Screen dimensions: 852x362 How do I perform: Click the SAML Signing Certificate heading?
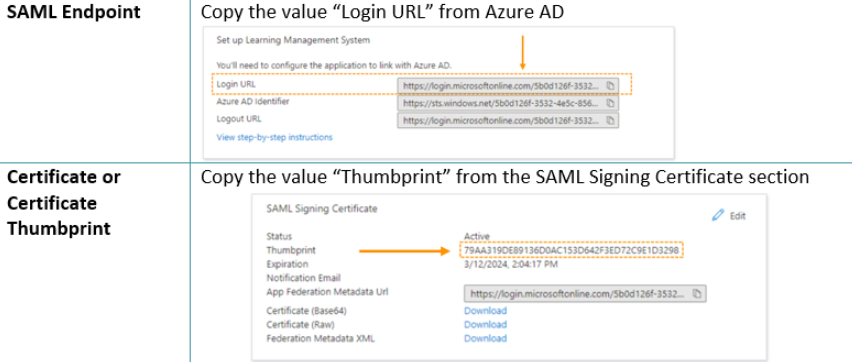[322, 209]
